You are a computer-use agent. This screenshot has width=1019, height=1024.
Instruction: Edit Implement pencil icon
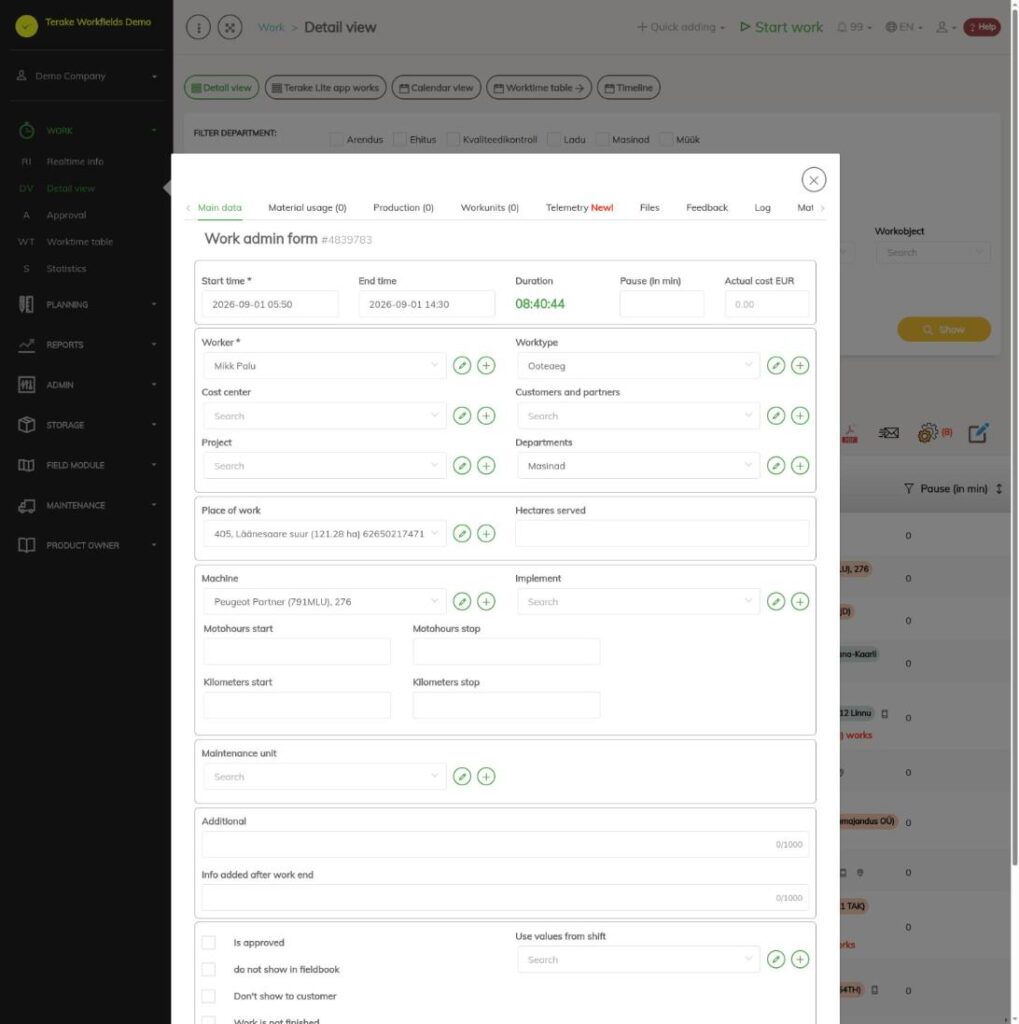pos(776,601)
